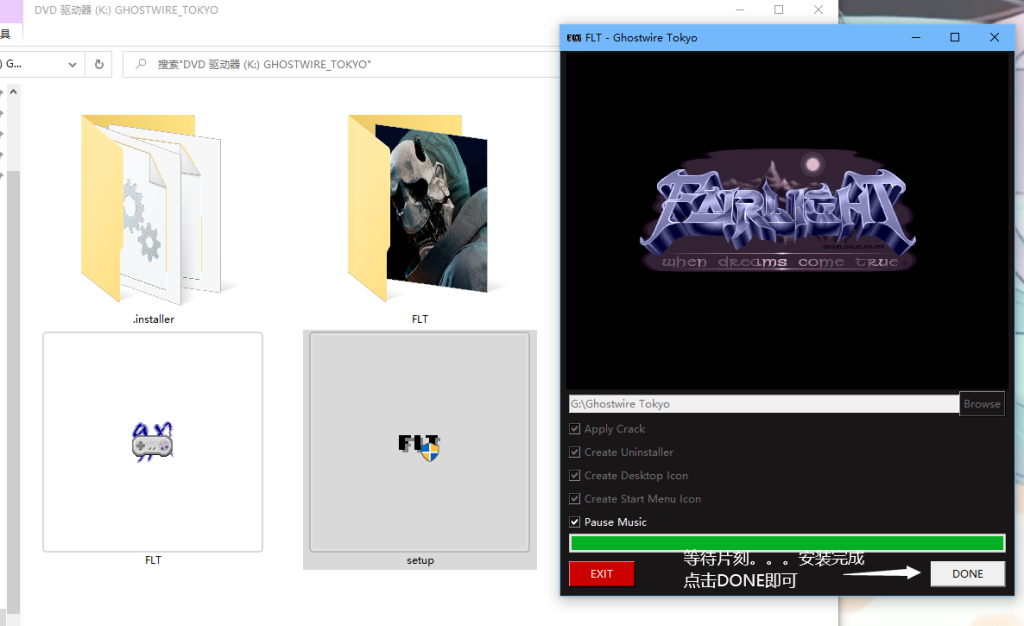1024x626 pixels.
Task: Click the Browse button for install path
Action: click(x=982, y=403)
